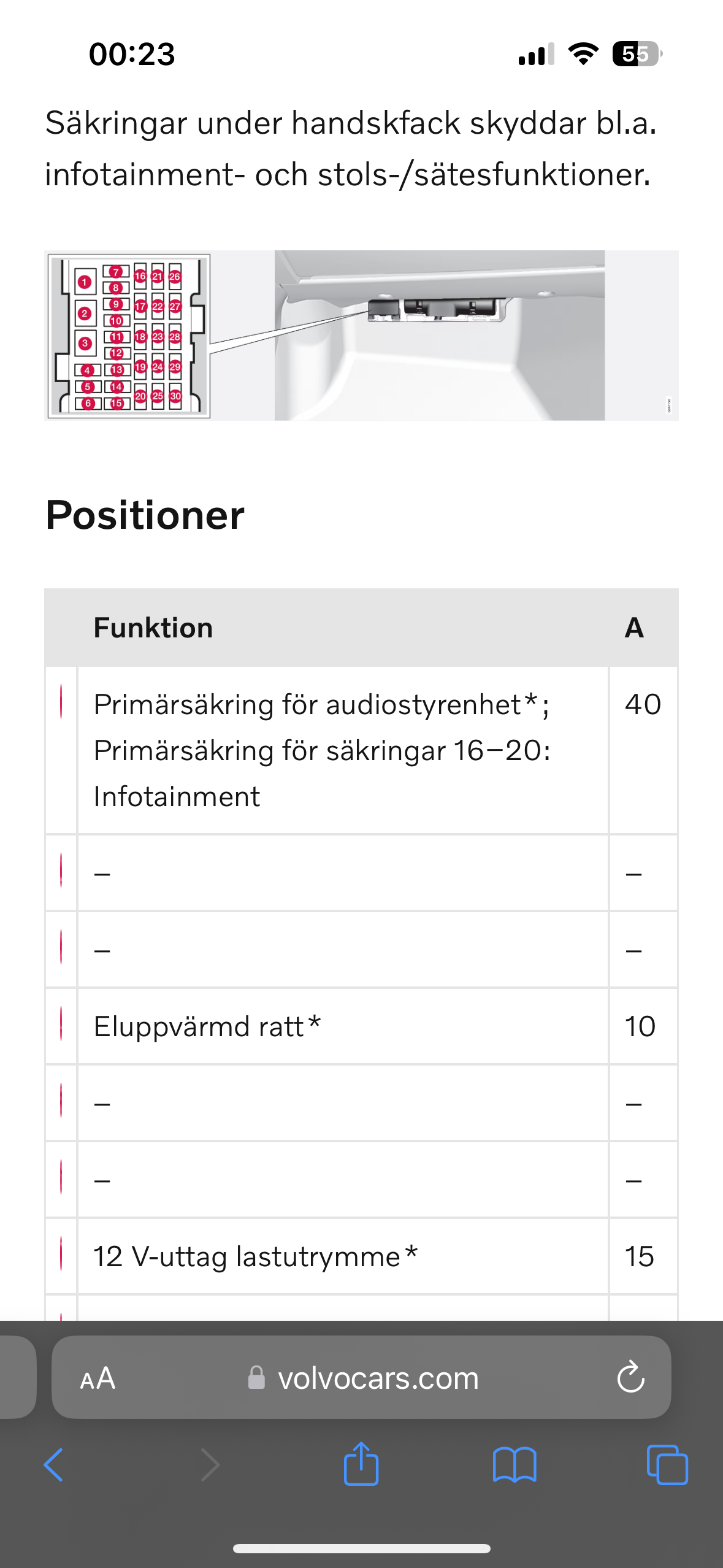Screen dimensions: 723x1568
Task: Tap the volvocars.com address field
Action: click(361, 1377)
